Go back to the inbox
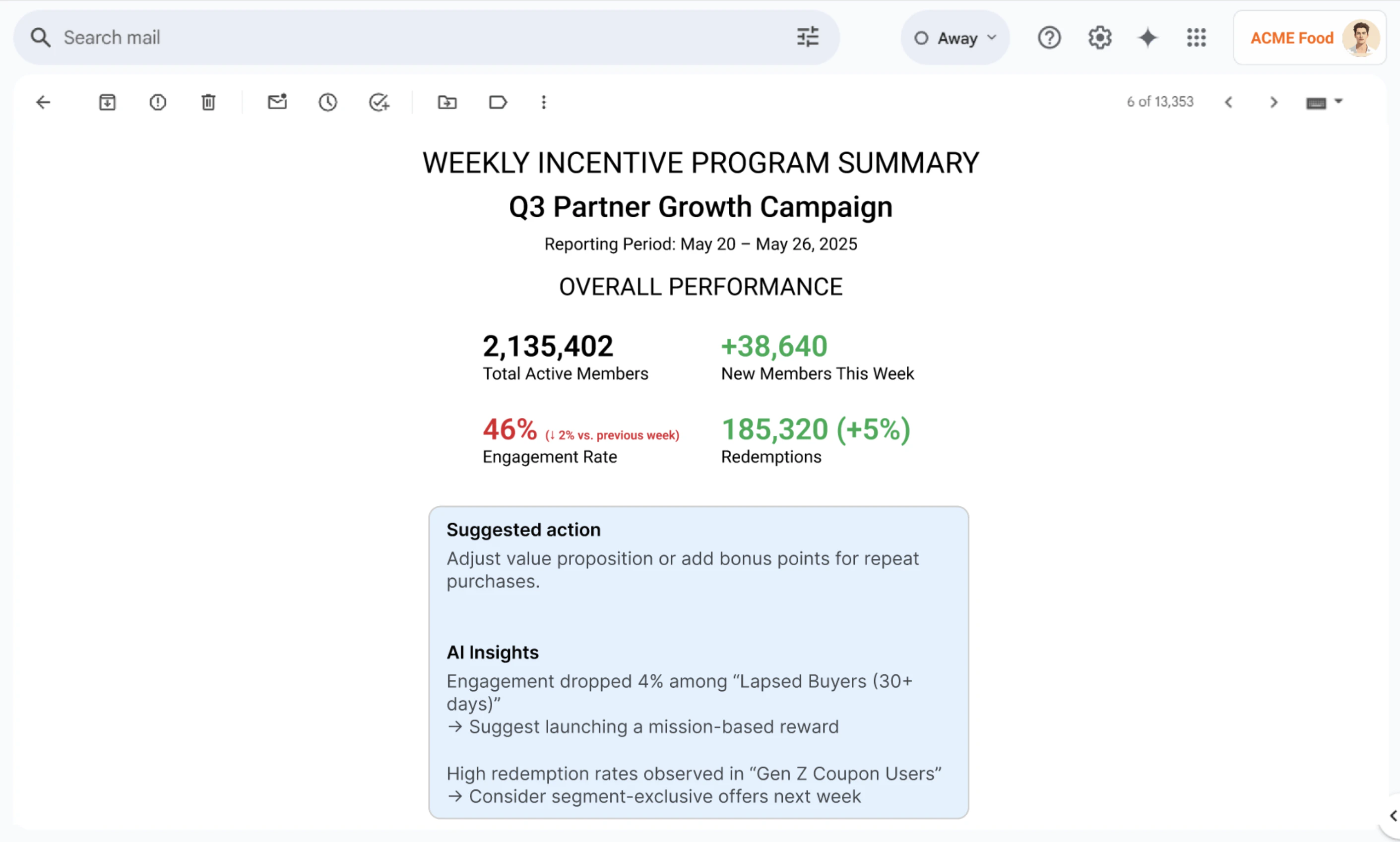 pyautogui.click(x=43, y=102)
